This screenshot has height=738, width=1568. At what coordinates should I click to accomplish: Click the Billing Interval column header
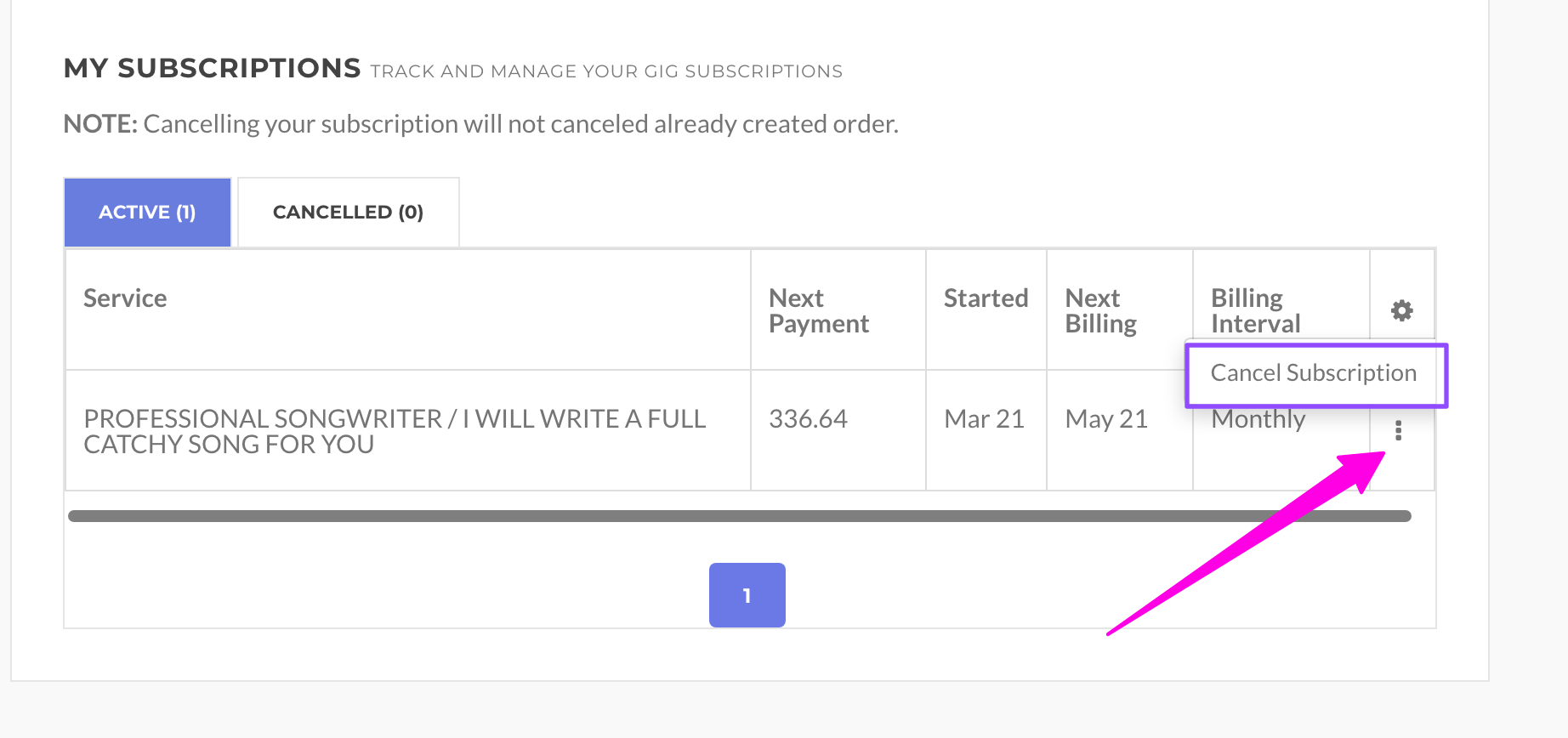point(1255,311)
